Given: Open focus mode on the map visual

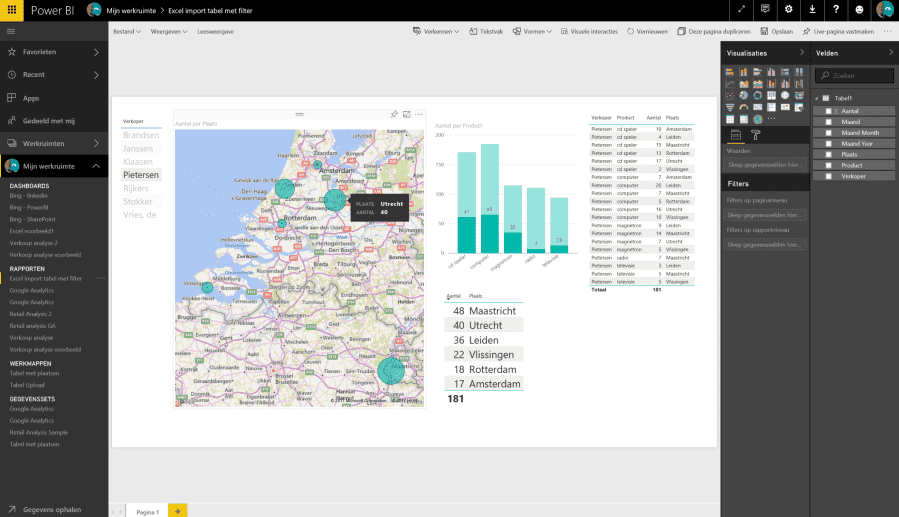Looking at the screenshot, I should pos(406,115).
